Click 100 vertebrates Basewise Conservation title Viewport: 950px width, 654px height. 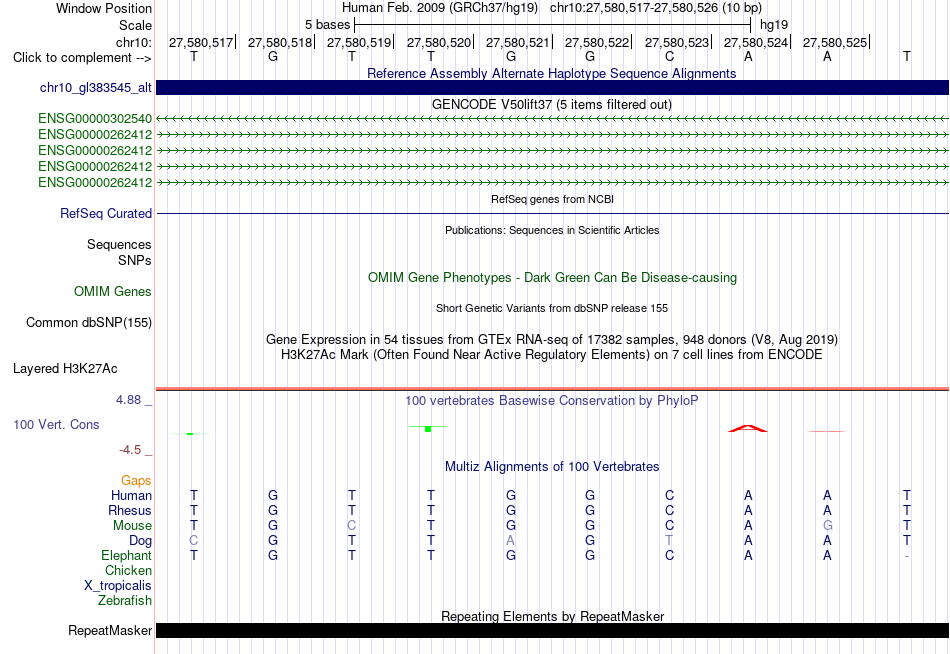tap(552, 401)
